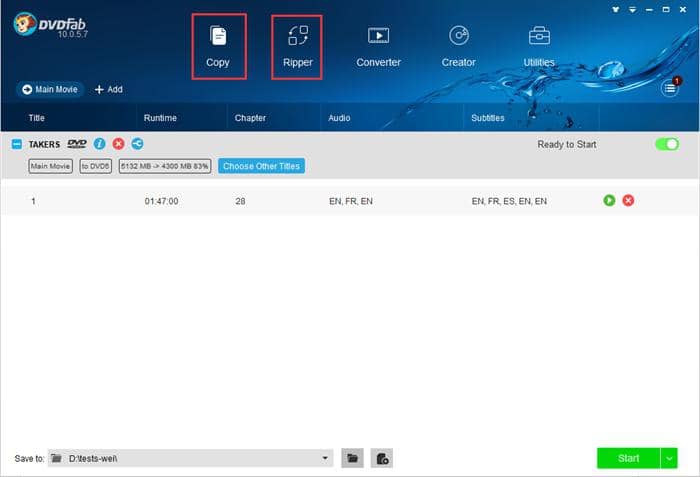The height and width of the screenshot is (477, 700).
Task: Browse for output folder
Action: (352, 458)
